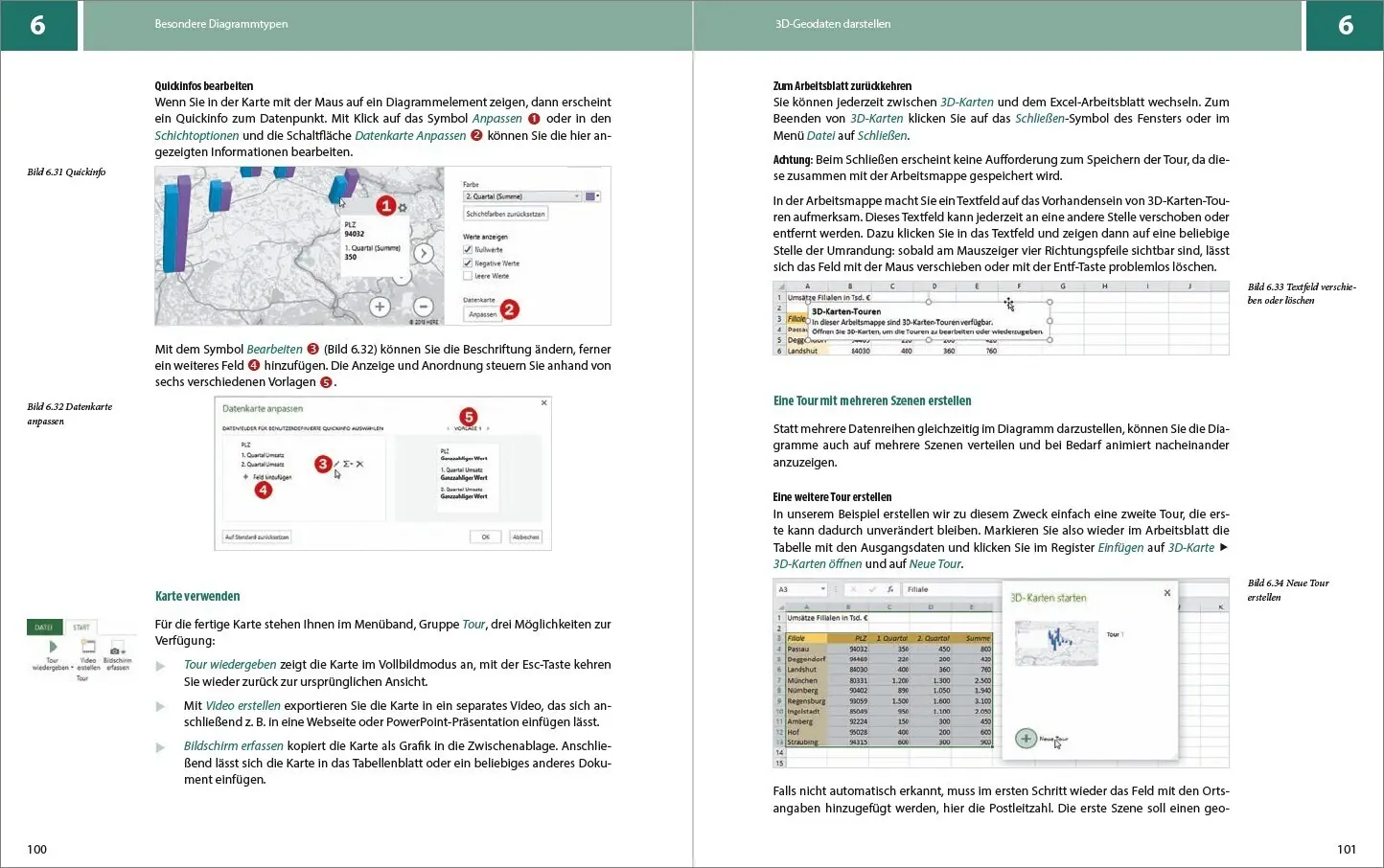Click cell containing Regensburg
1384x868 pixels.
pyautogui.click(x=805, y=701)
